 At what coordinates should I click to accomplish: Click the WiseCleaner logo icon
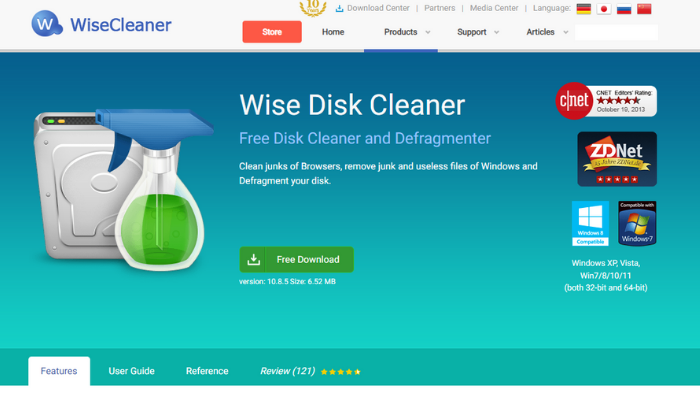point(46,24)
